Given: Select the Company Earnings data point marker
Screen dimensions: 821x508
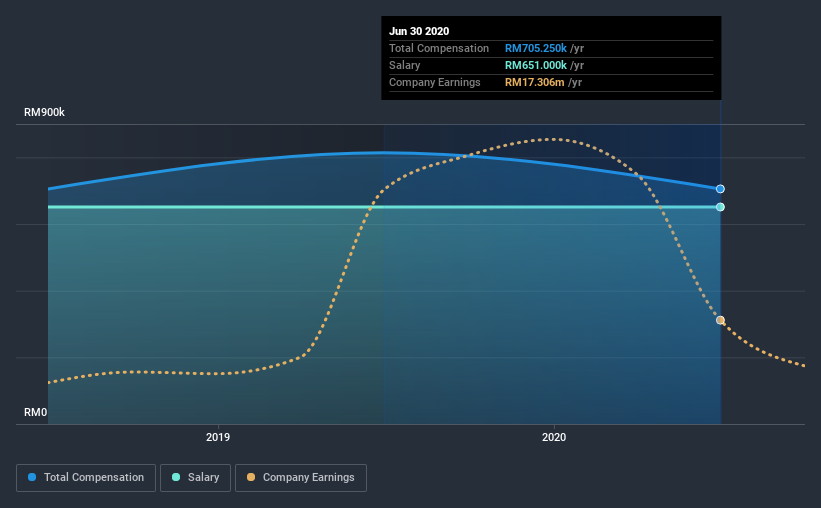Looking at the screenshot, I should pyautogui.click(x=720, y=320).
